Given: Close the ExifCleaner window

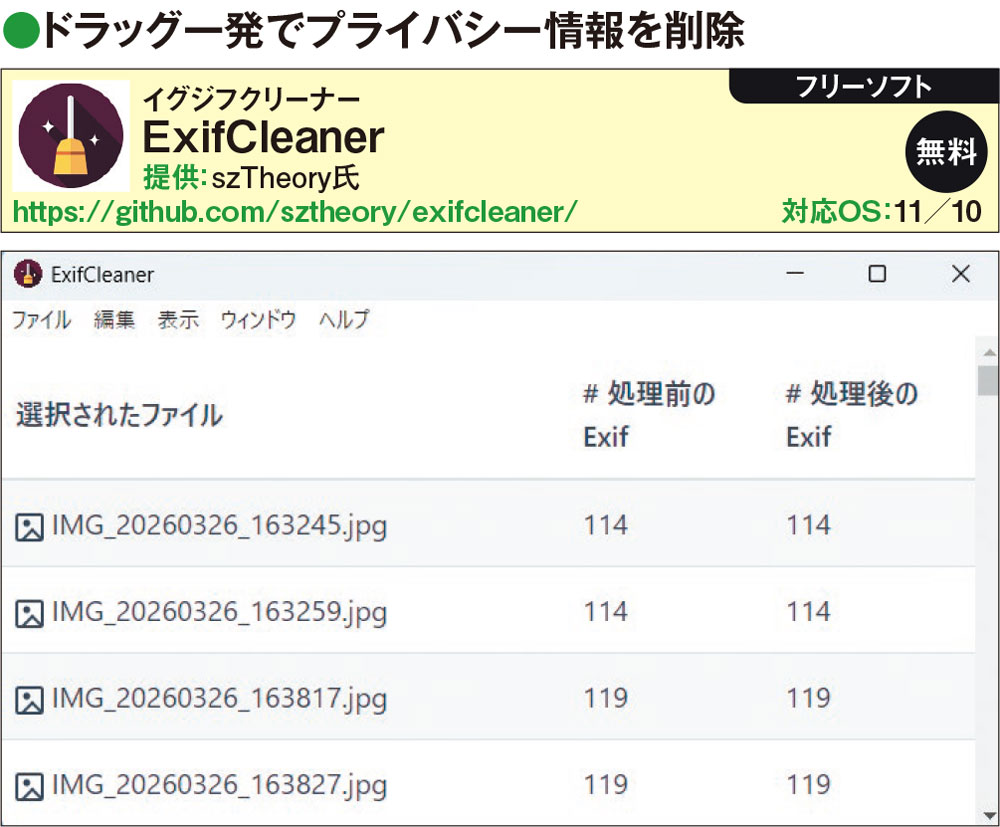Looking at the screenshot, I should pyautogui.click(x=960, y=274).
